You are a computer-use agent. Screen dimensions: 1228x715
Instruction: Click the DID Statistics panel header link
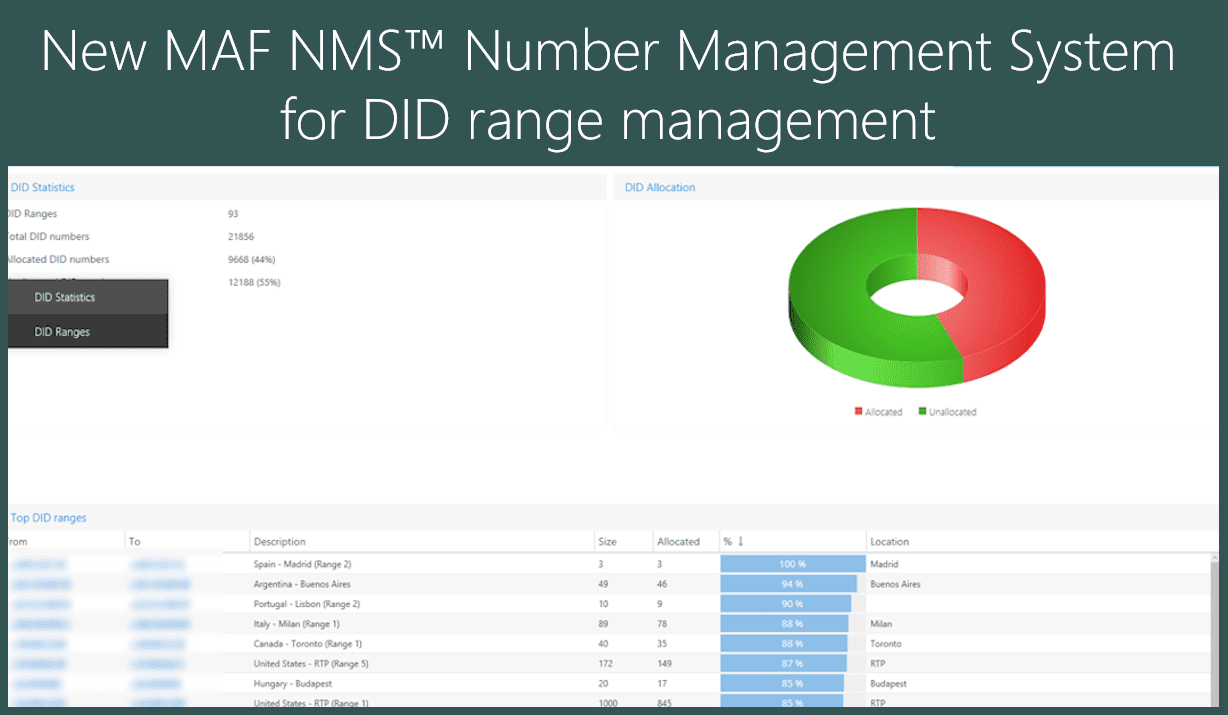click(x=41, y=187)
